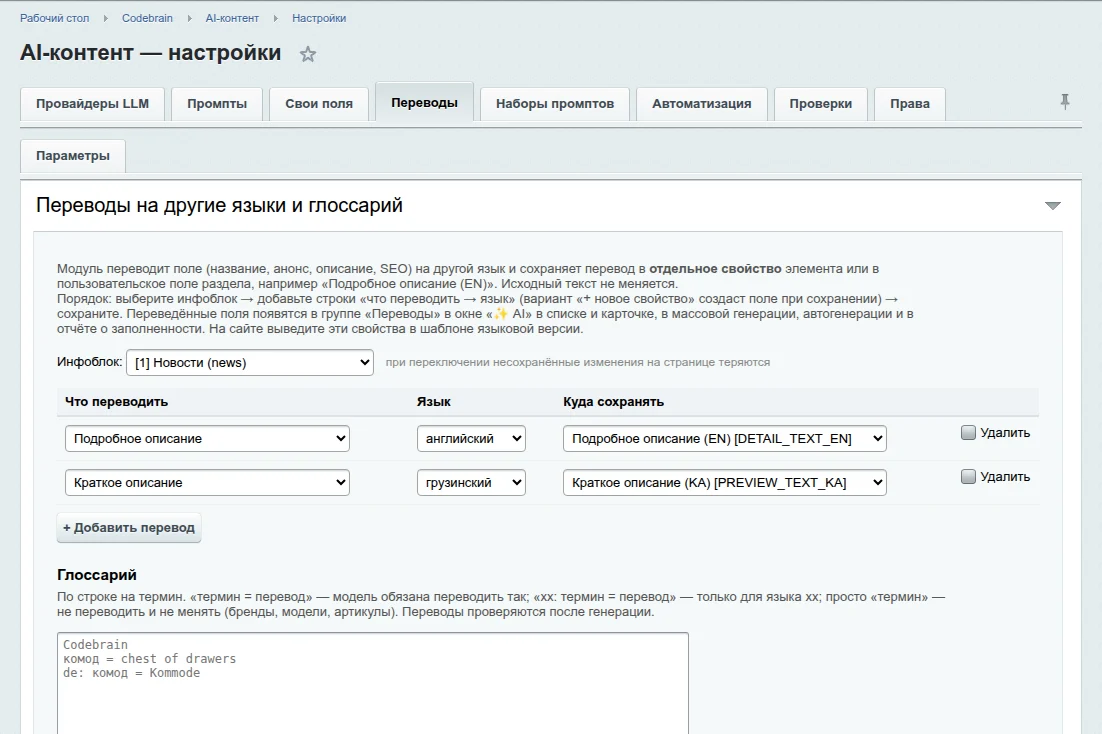
Task: Open the DETAIL_TEXT_EN target property dropdown
Action: tap(725, 439)
